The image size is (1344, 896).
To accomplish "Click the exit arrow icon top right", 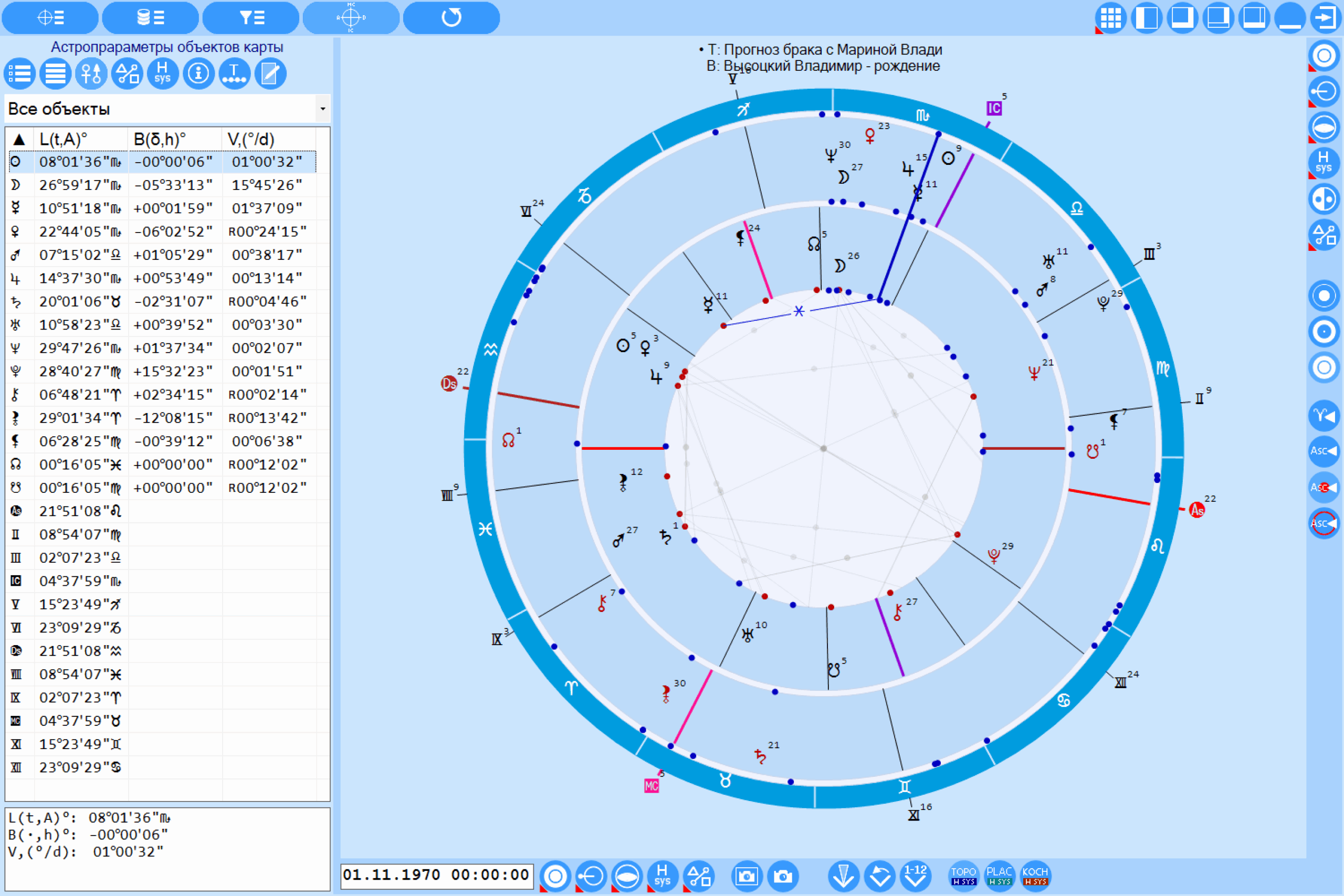I will pos(1325,17).
